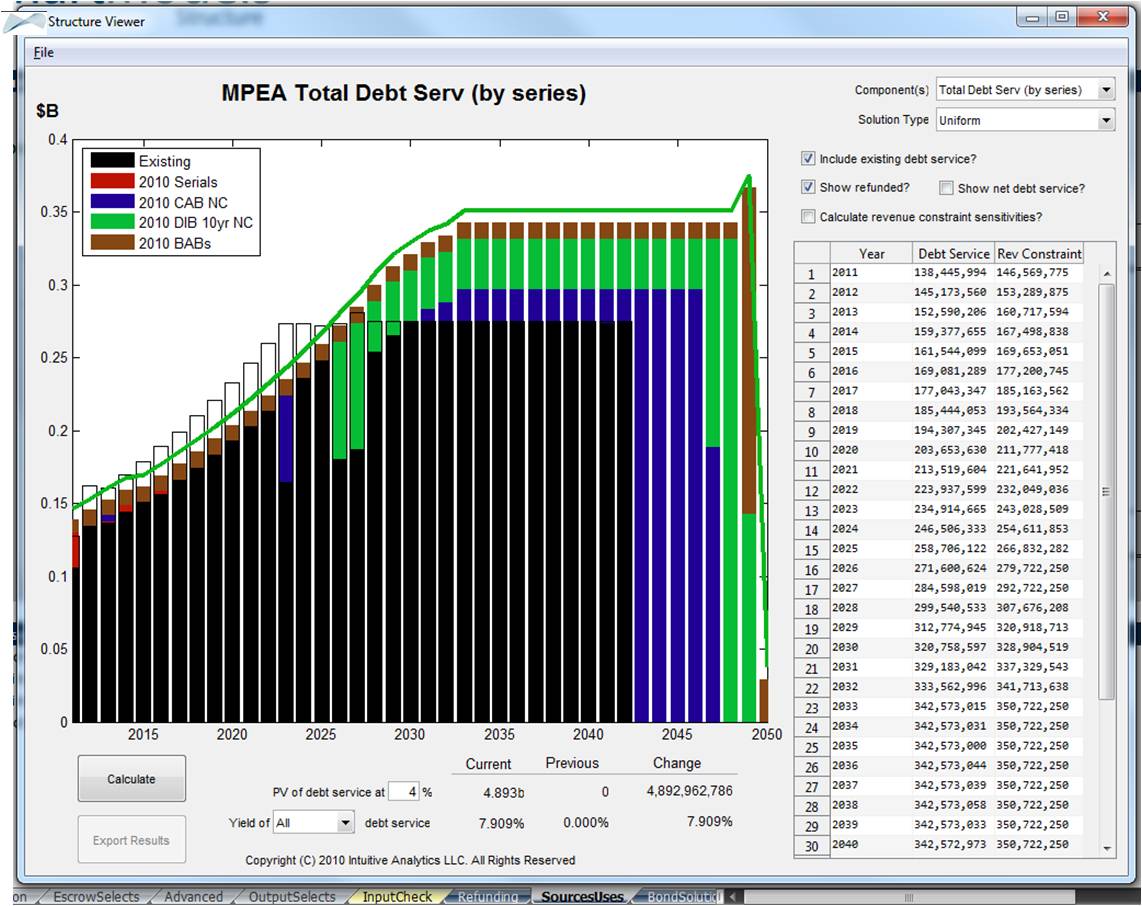The height and width of the screenshot is (906, 1142).
Task: Enable Show net debt service
Action: click(946, 187)
